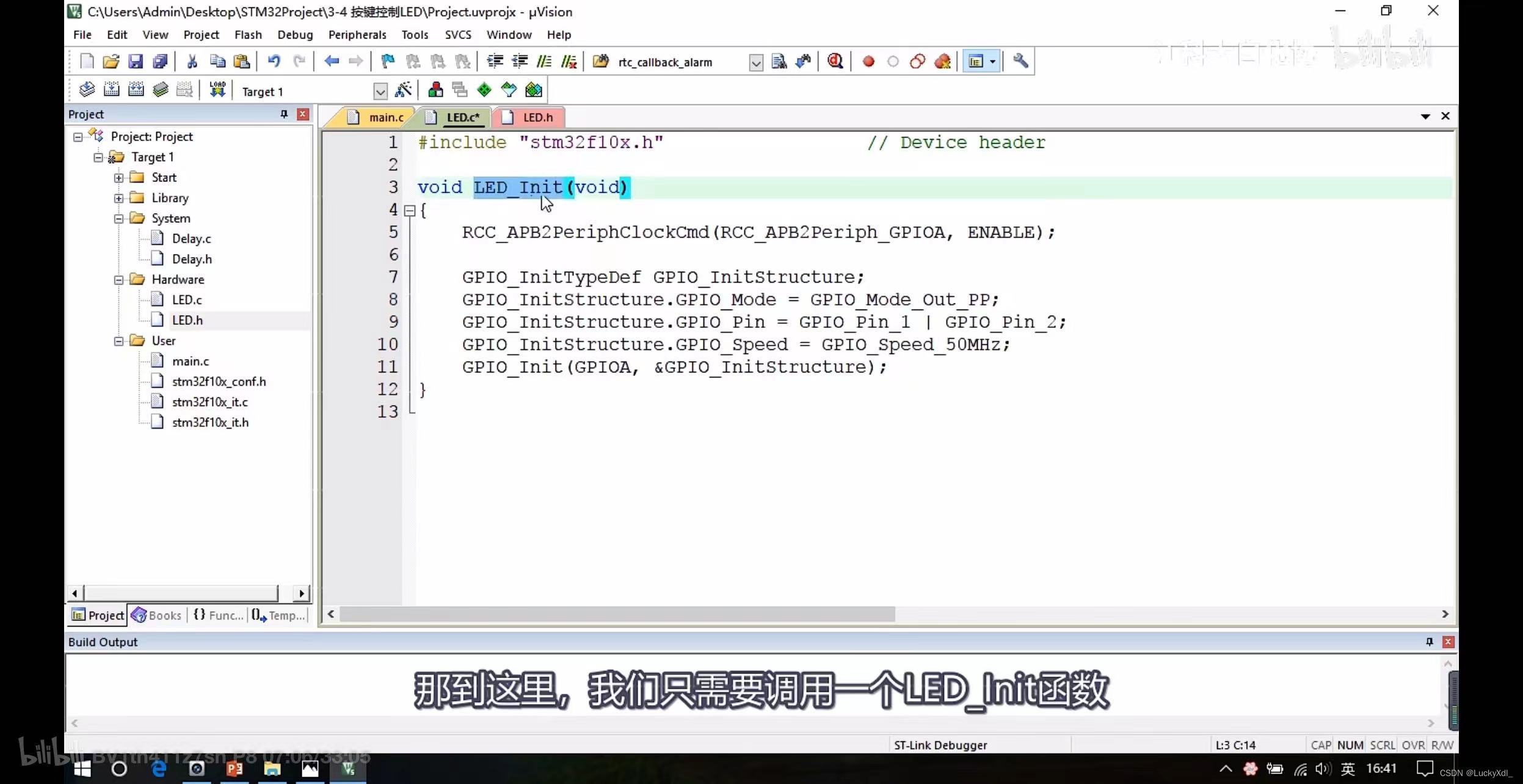The width and height of the screenshot is (1523, 784).
Task: Close the Build Output panel
Action: click(1448, 642)
